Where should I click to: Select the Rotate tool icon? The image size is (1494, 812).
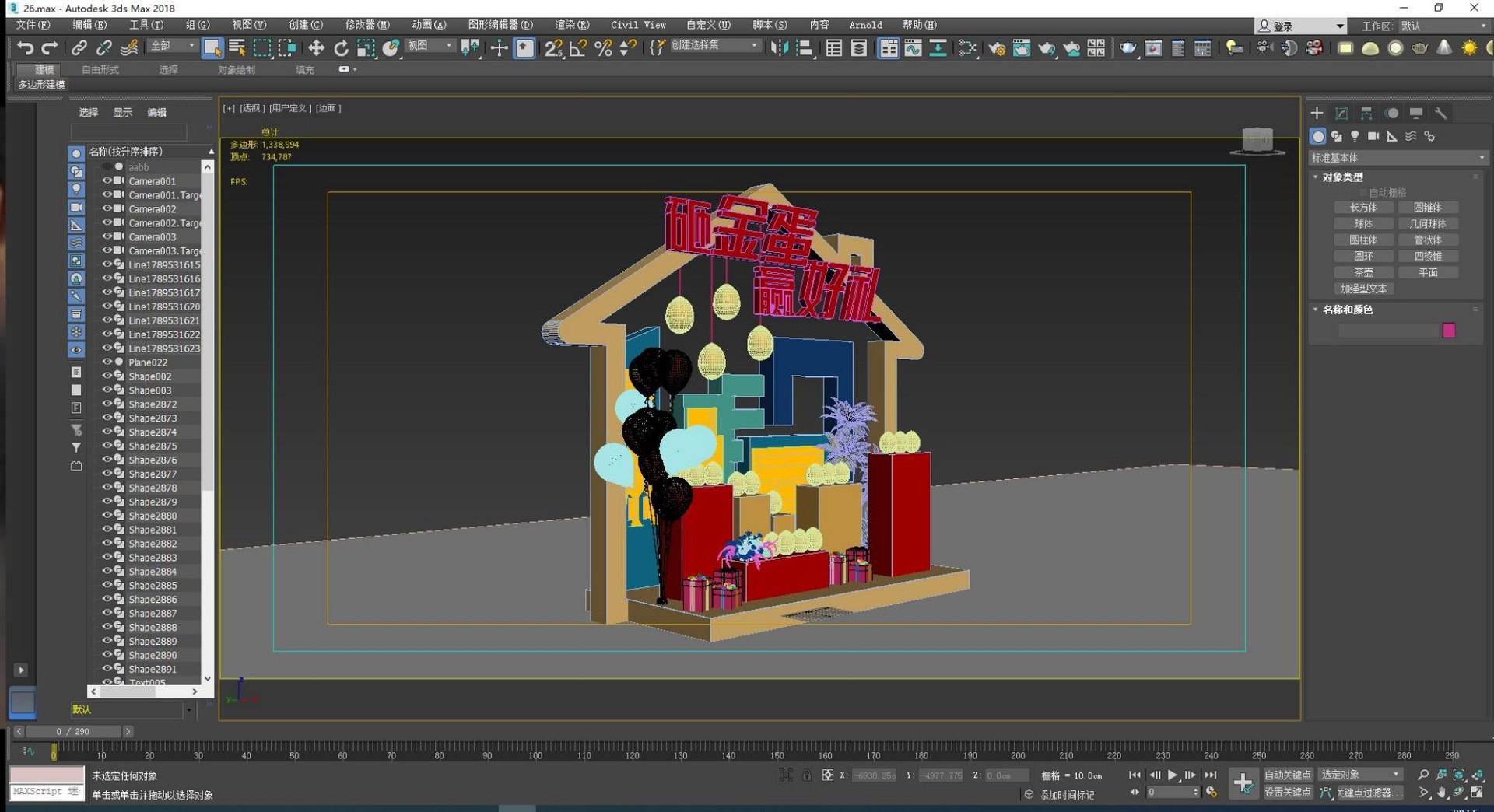pos(341,48)
